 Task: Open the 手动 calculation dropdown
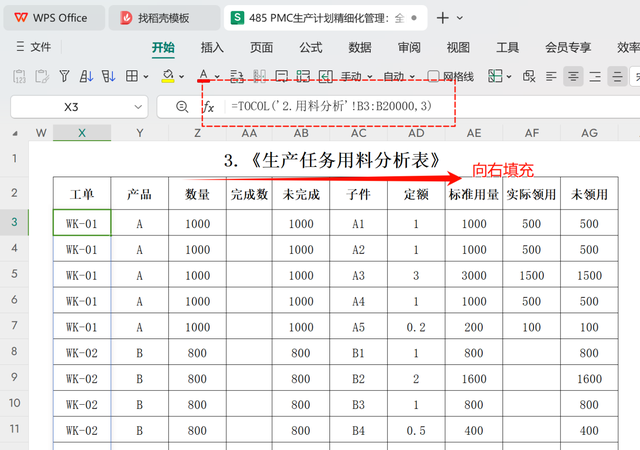[357, 77]
